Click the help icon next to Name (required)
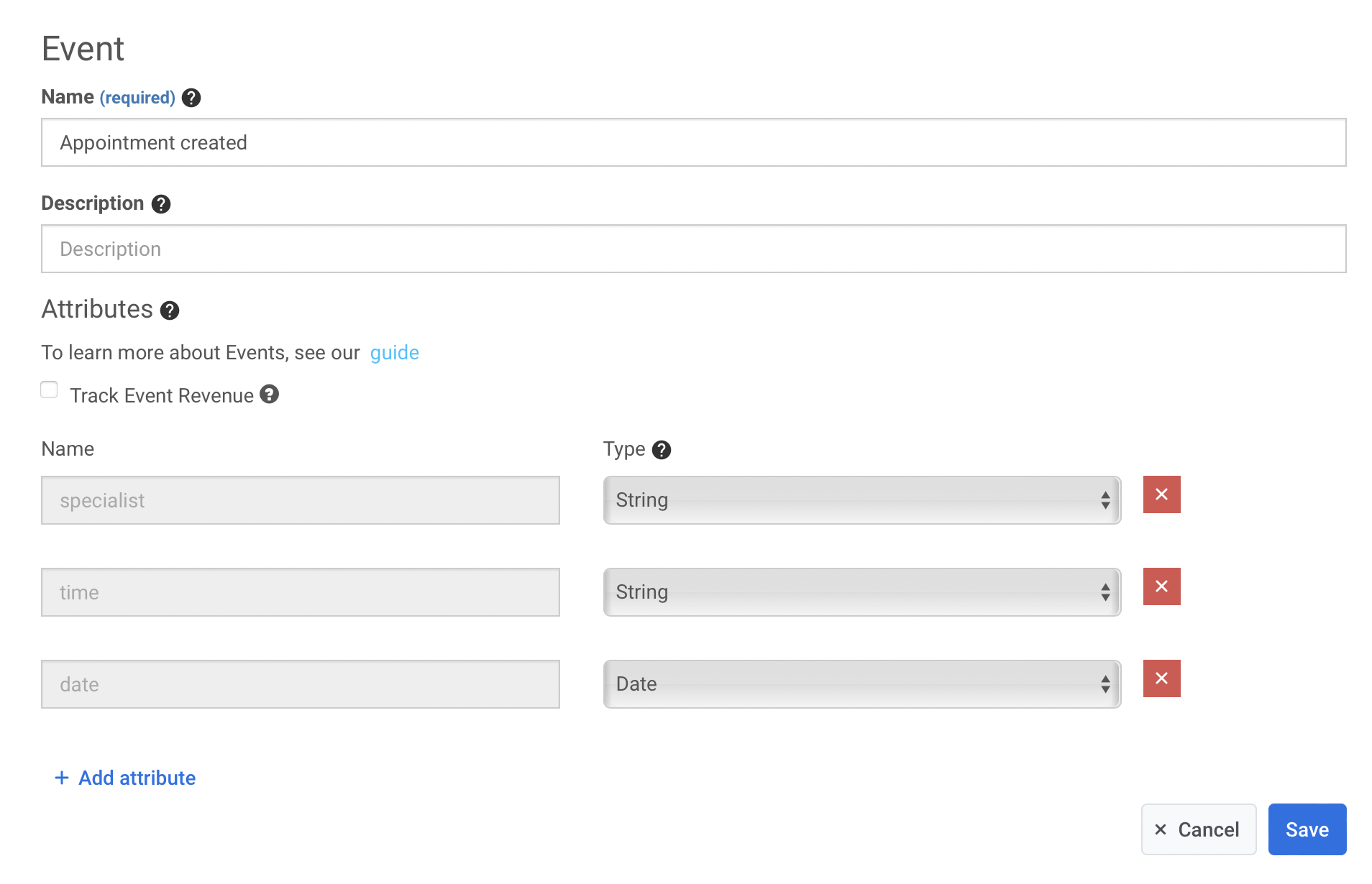The width and height of the screenshot is (1372, 884). click(x=191, y=98)
